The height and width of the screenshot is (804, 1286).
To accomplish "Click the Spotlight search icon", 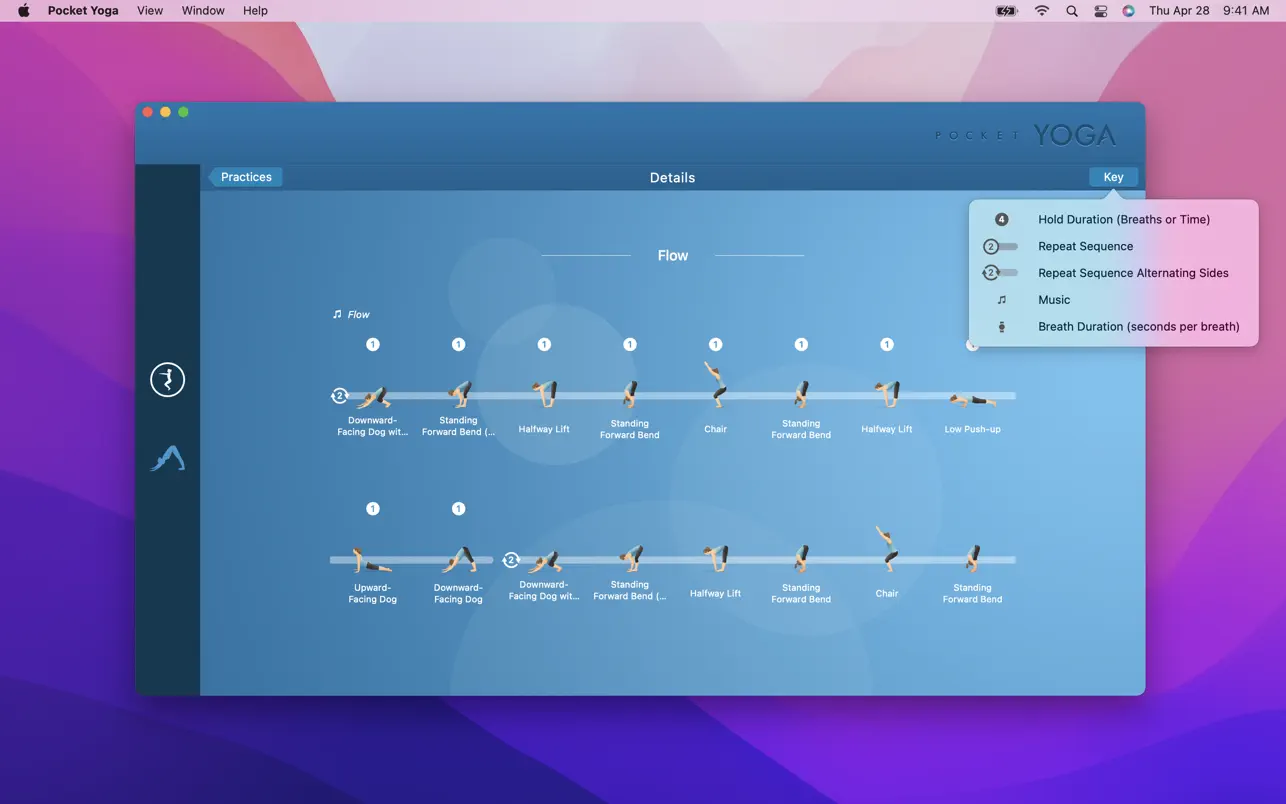I will [1071, 11].
